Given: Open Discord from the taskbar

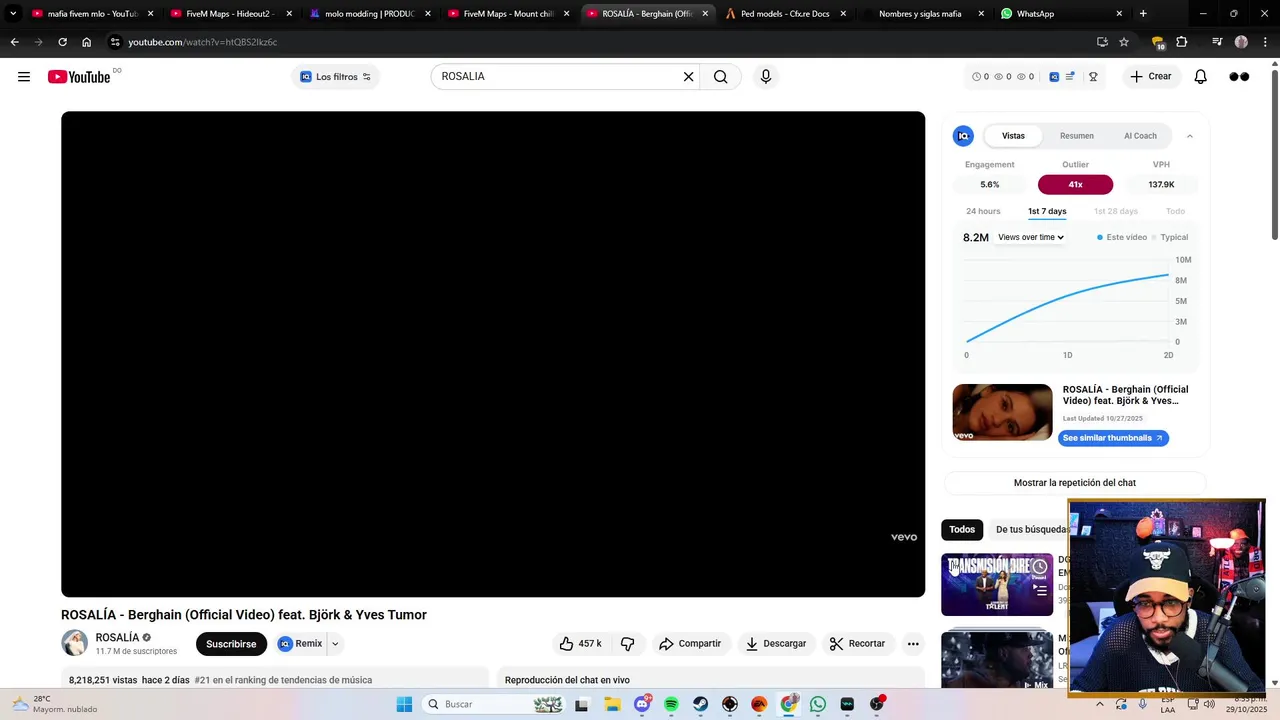Looking at the screenshot, I should click(642, 704).
